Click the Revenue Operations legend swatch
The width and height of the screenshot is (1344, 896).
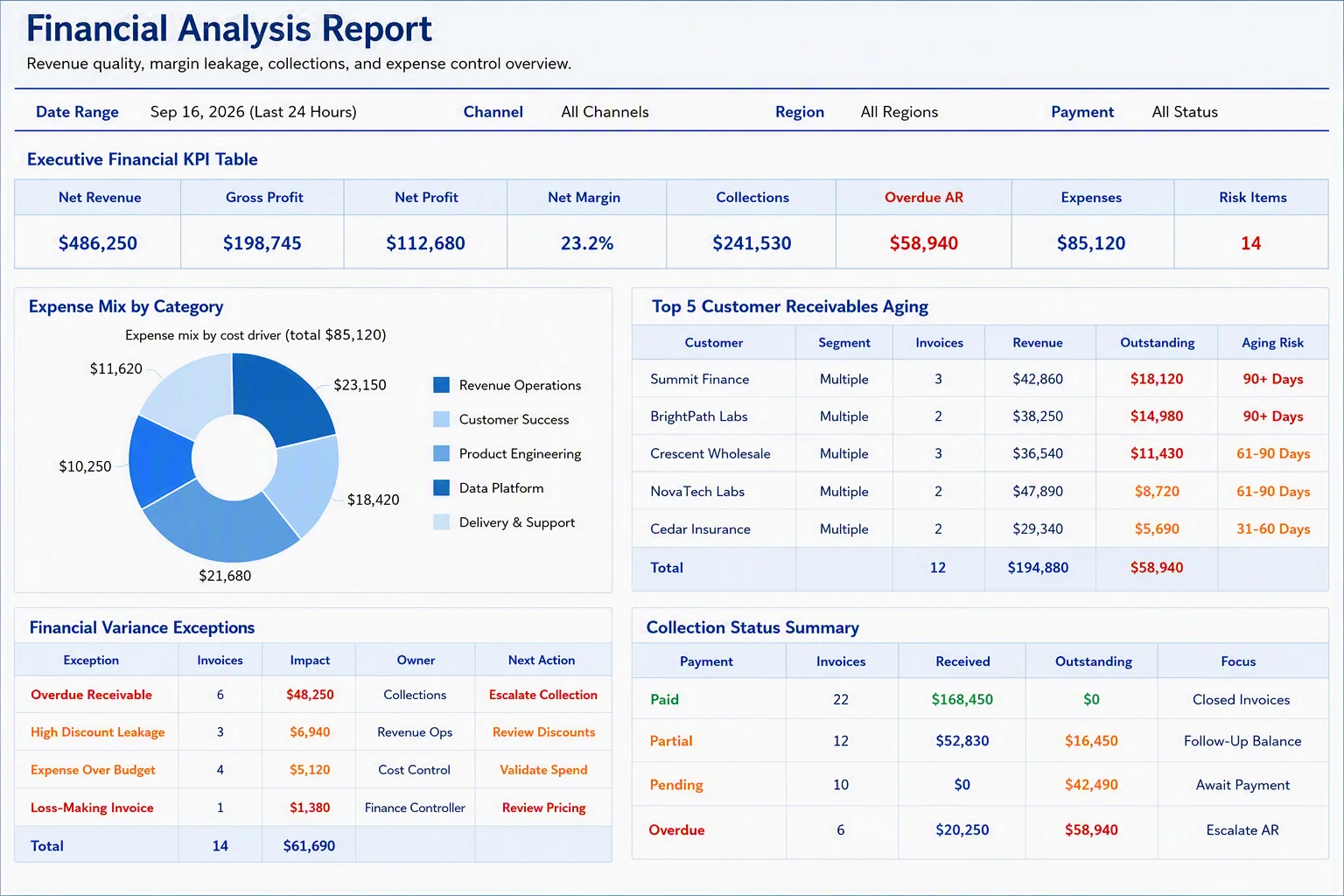pyautogui.click(x=442, y=385)
